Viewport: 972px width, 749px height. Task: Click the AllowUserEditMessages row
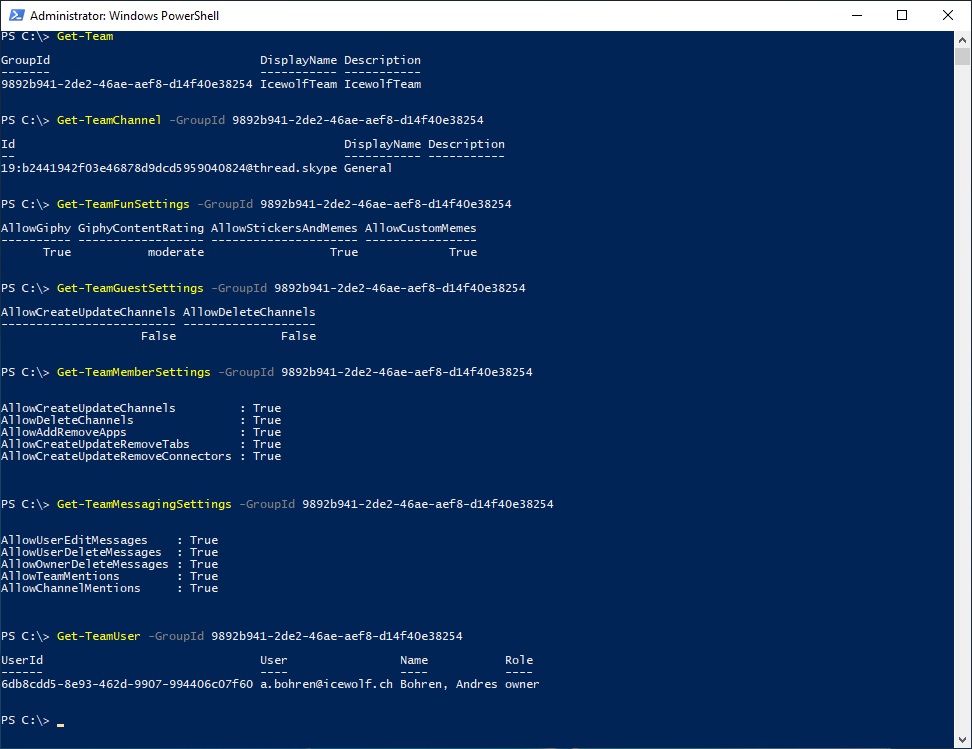110,540
